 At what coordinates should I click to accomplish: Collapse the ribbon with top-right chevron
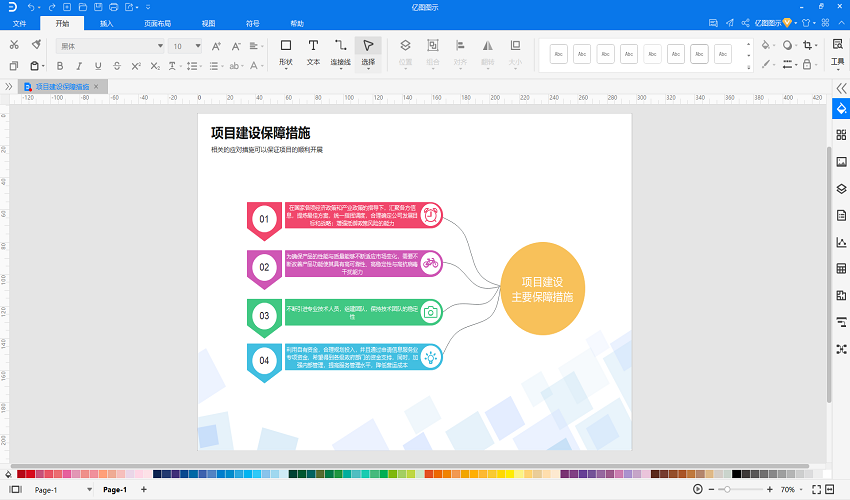click(841, 23)
